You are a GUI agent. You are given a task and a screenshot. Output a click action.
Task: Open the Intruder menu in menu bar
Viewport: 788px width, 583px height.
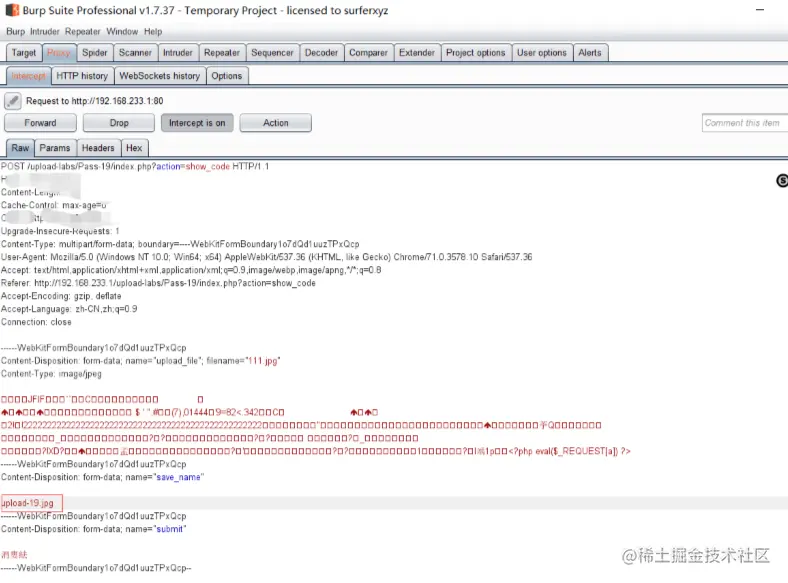coord(45,32)
